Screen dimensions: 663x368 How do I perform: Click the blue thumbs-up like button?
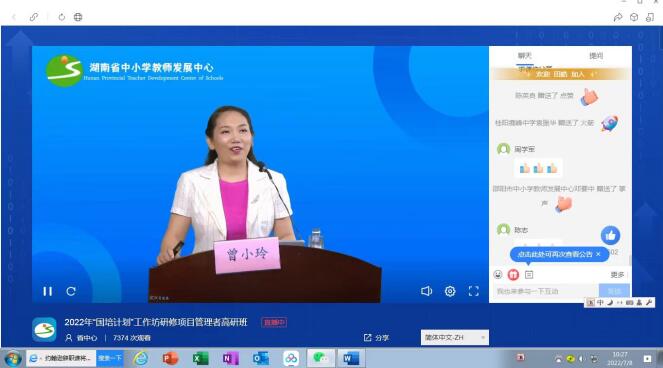[610, 236]
